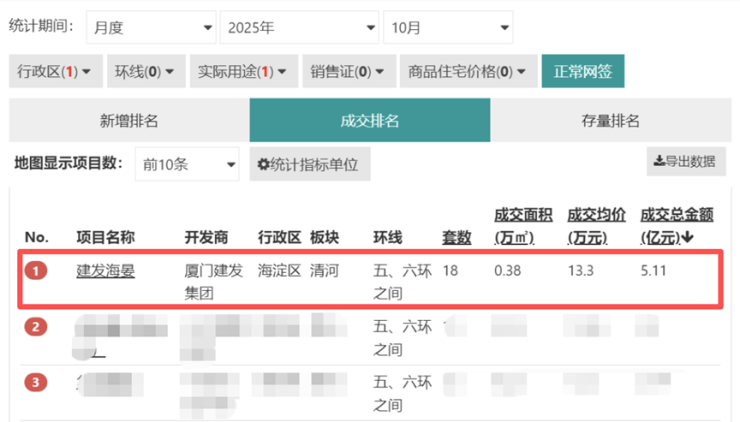Viewport: 740px width, 422px height.
Task: Sort by 成交总金额 column with arrow
Action: 676,226
